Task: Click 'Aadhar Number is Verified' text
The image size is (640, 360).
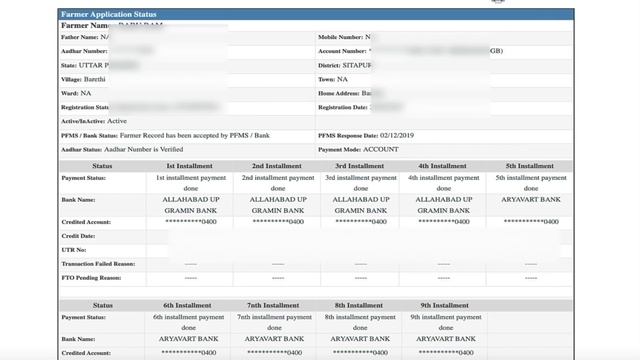Action: tap(143, 149)
